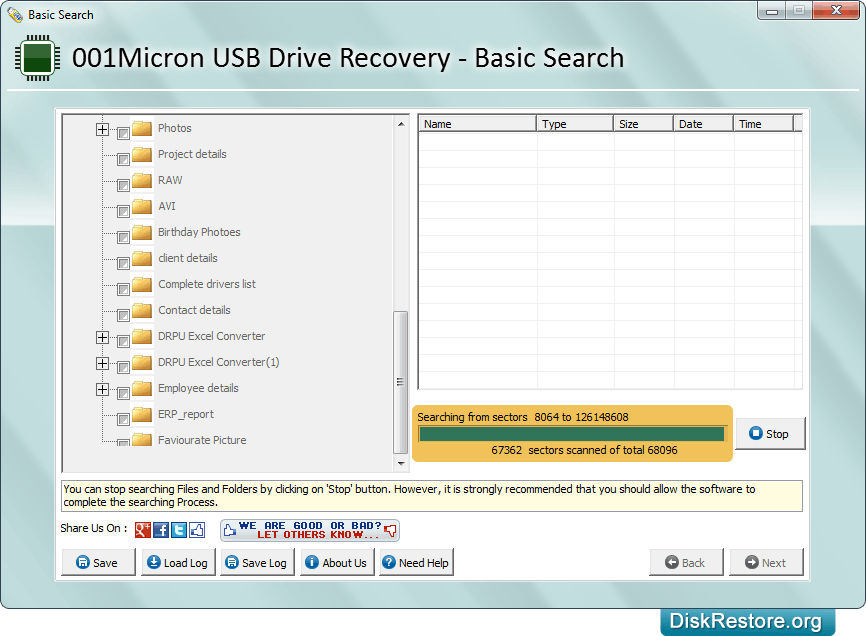This screenshot has height=636, width=866.
Task: Click the Save button
Action: pyautogui.click(x=98, y=563)
